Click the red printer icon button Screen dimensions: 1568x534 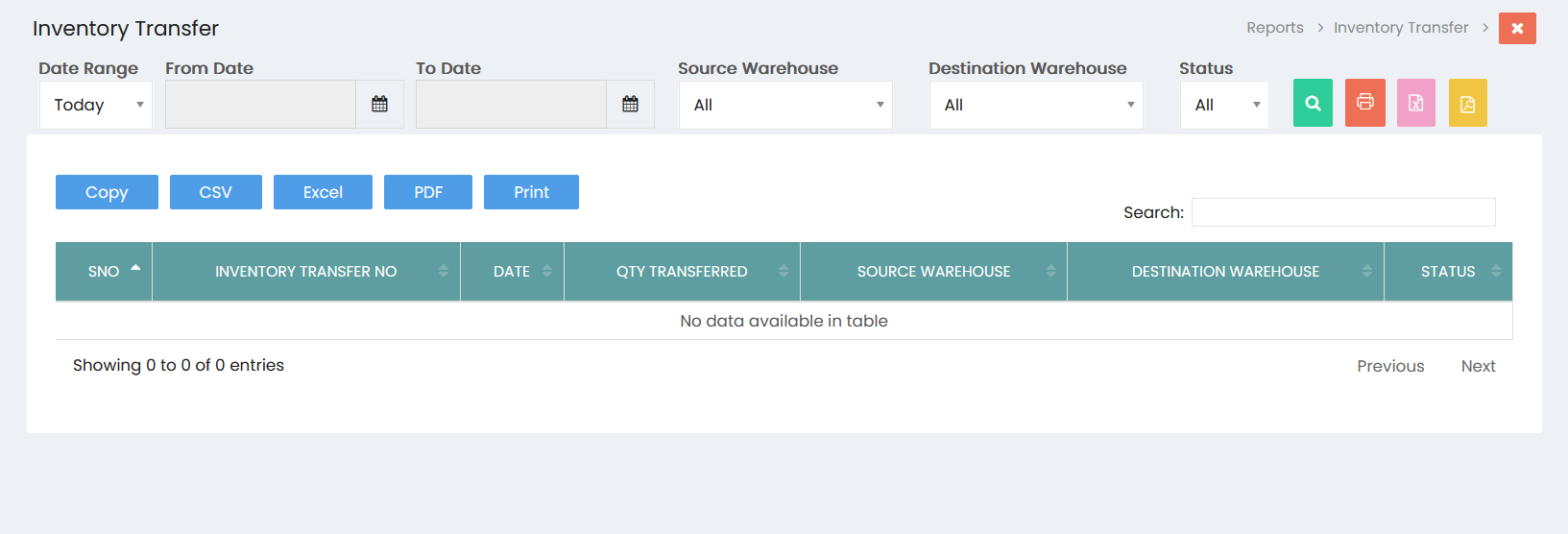point(1364,103)
